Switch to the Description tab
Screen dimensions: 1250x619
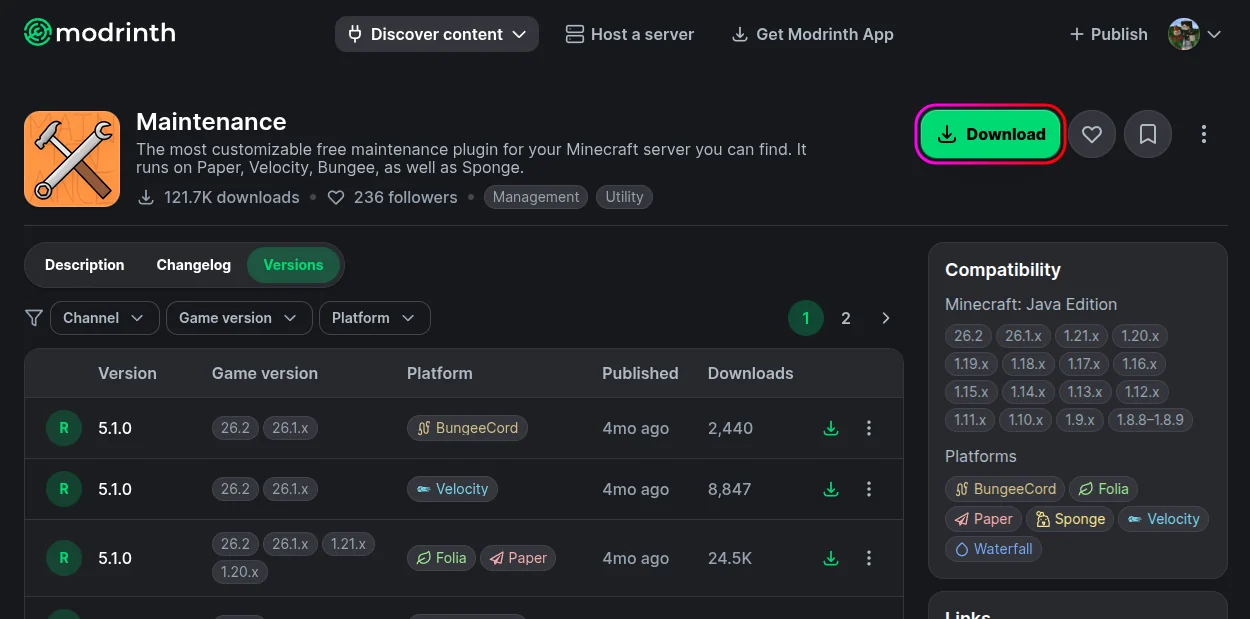[85, 265]
